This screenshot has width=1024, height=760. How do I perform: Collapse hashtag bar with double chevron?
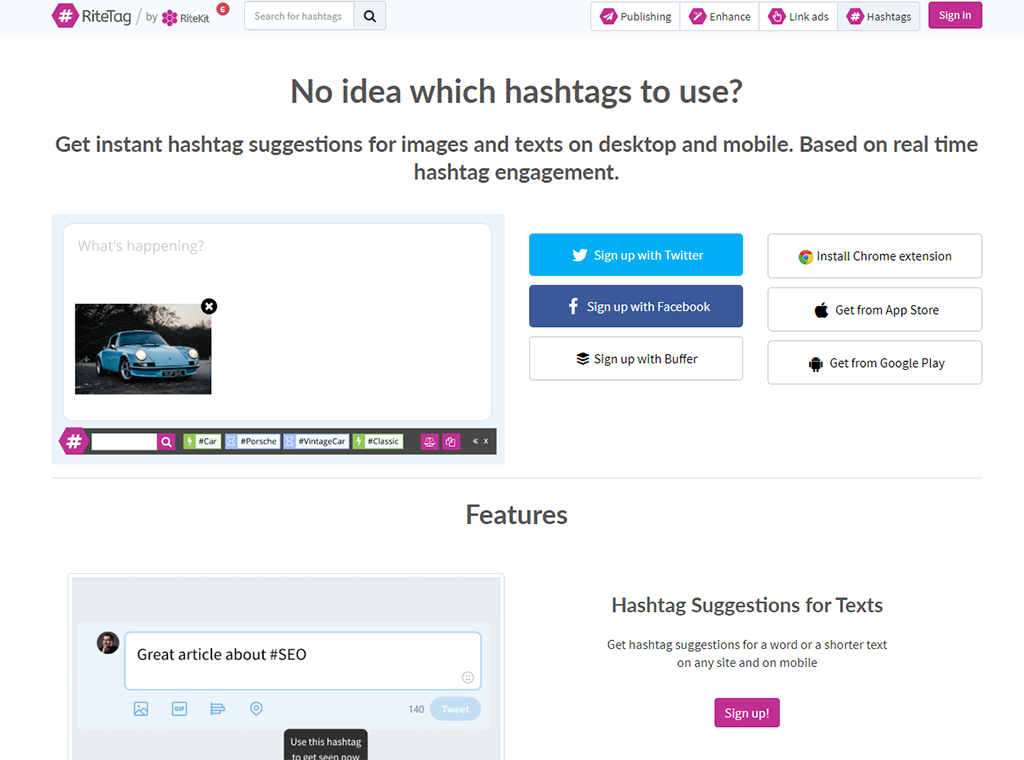coord(475,441)
